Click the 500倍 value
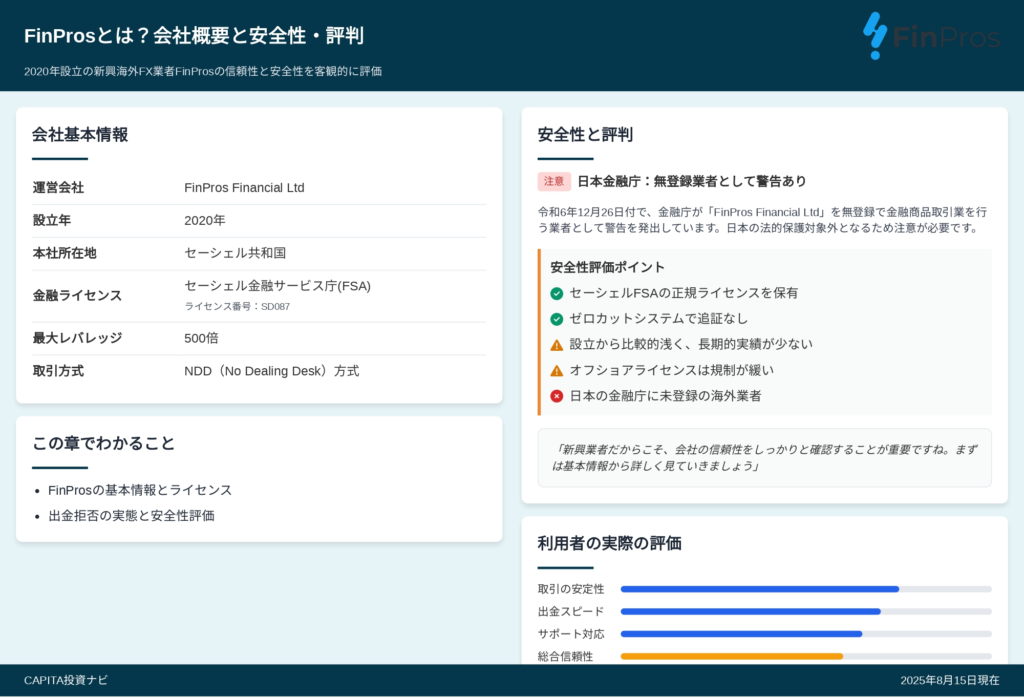Image resolution: width=1024 pixels, height=698 pixels. coord(201,338)
